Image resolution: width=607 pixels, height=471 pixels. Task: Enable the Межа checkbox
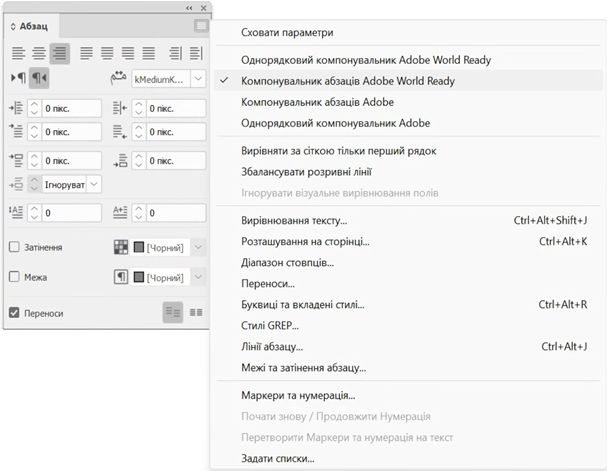pyautogui.click(x=14, y=277)
